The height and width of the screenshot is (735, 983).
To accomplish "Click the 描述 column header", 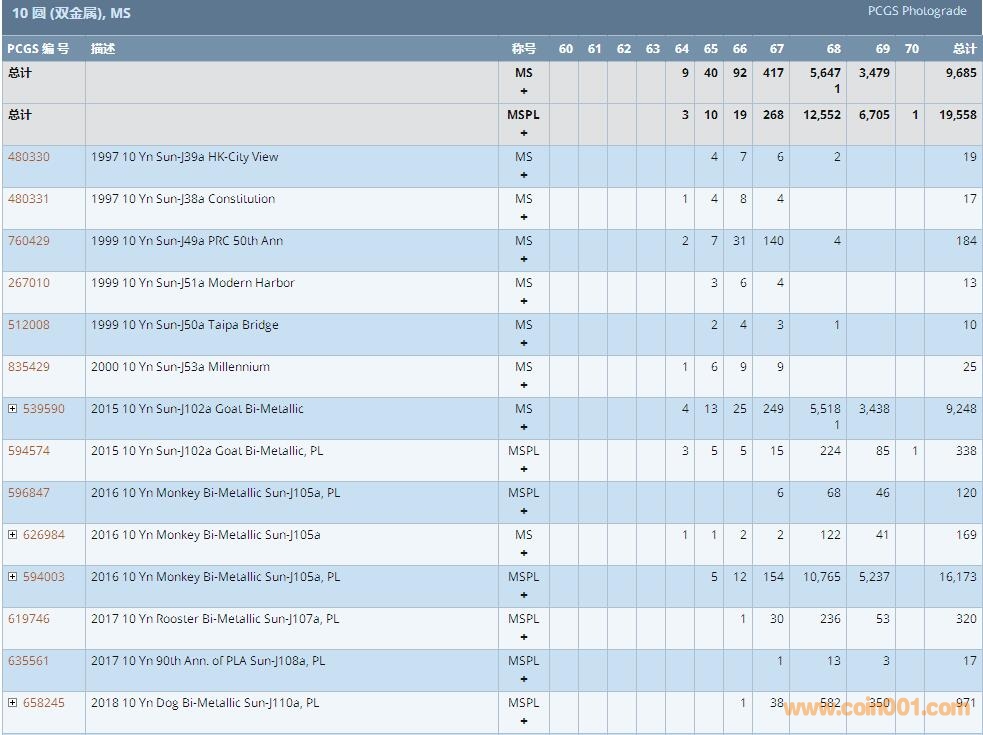I will (x=103, y=48).
